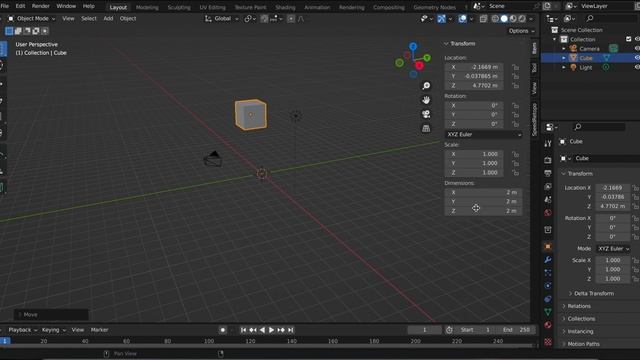Open the Physics properties tab icon
Screen dimensions: 640x360
[548, 286]
